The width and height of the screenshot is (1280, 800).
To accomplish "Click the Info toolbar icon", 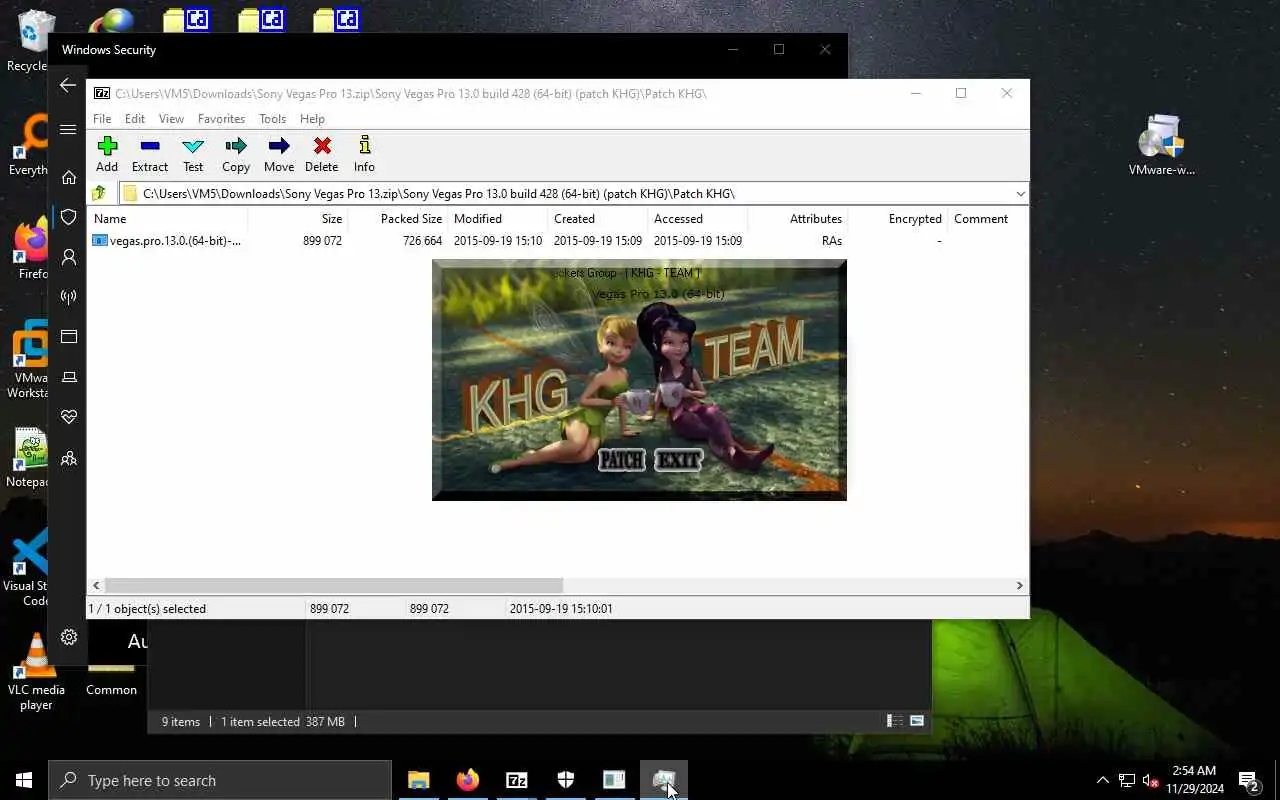I will coord(364,154).
